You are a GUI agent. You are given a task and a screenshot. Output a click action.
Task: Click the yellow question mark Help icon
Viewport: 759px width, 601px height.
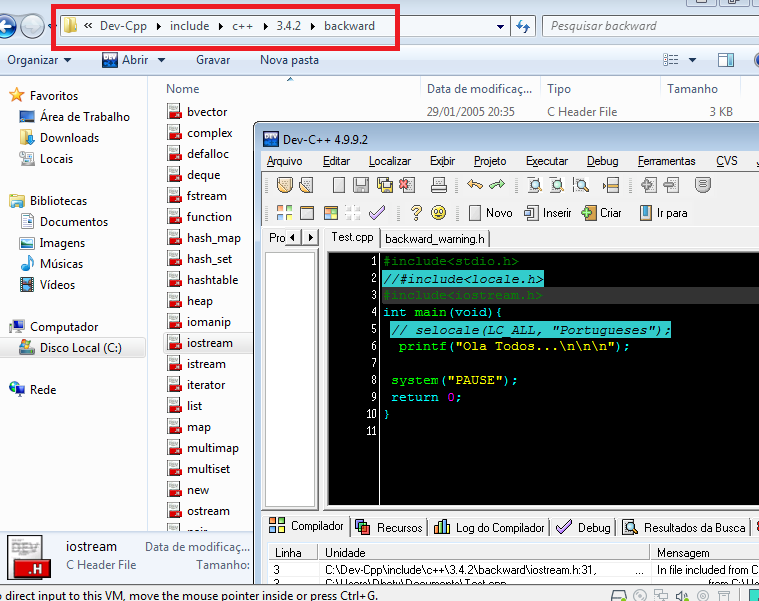click(x=416, y=213)
